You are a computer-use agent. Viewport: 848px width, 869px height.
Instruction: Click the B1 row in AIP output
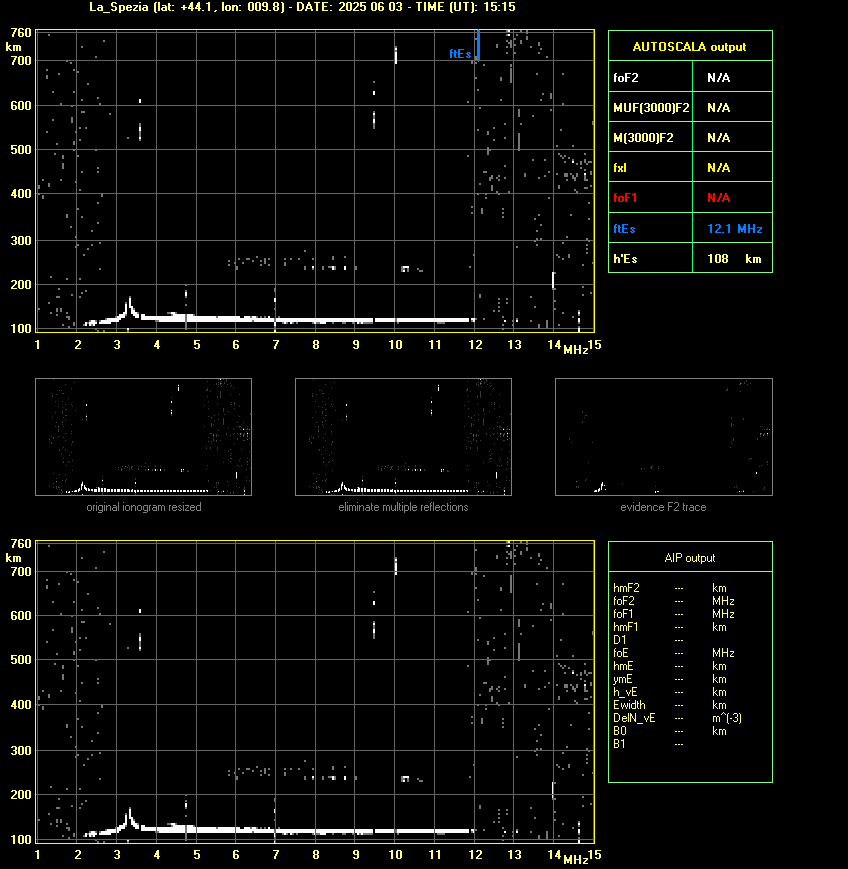pos(648,744)
